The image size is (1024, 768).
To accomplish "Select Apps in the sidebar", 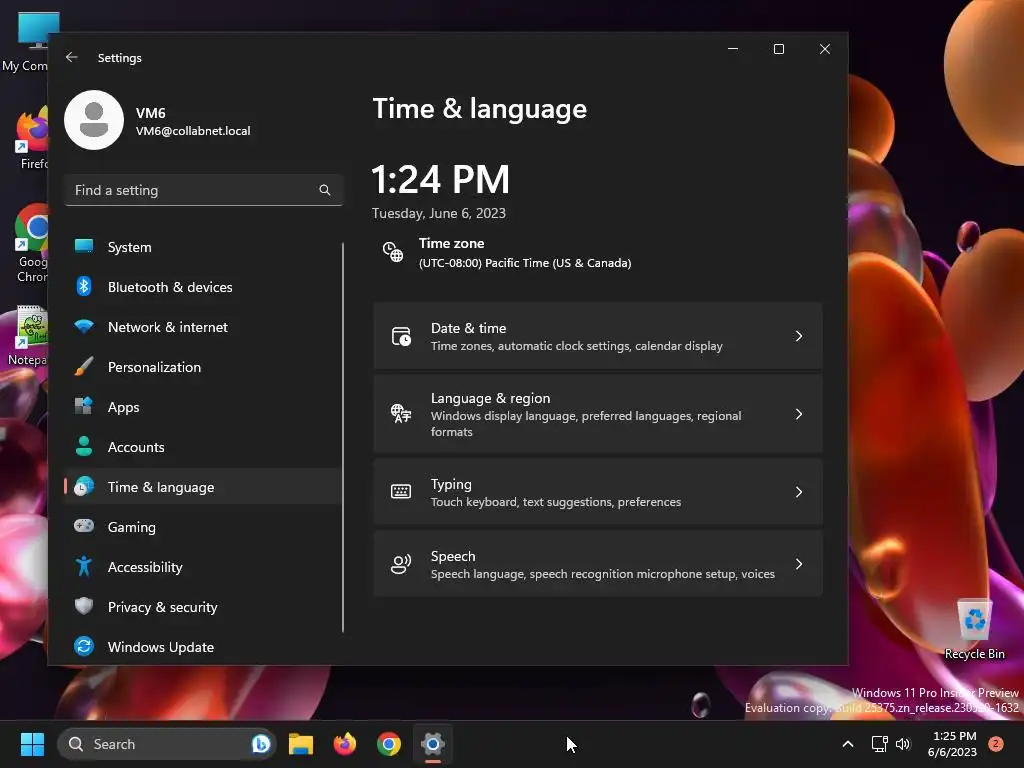I will click(x=202, y=407).
